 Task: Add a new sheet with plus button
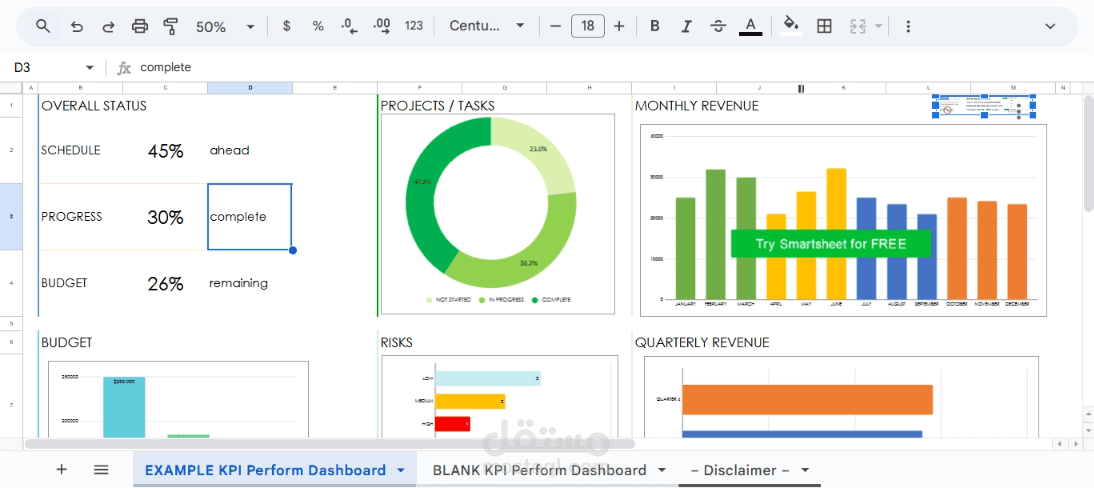click(61, 470)
